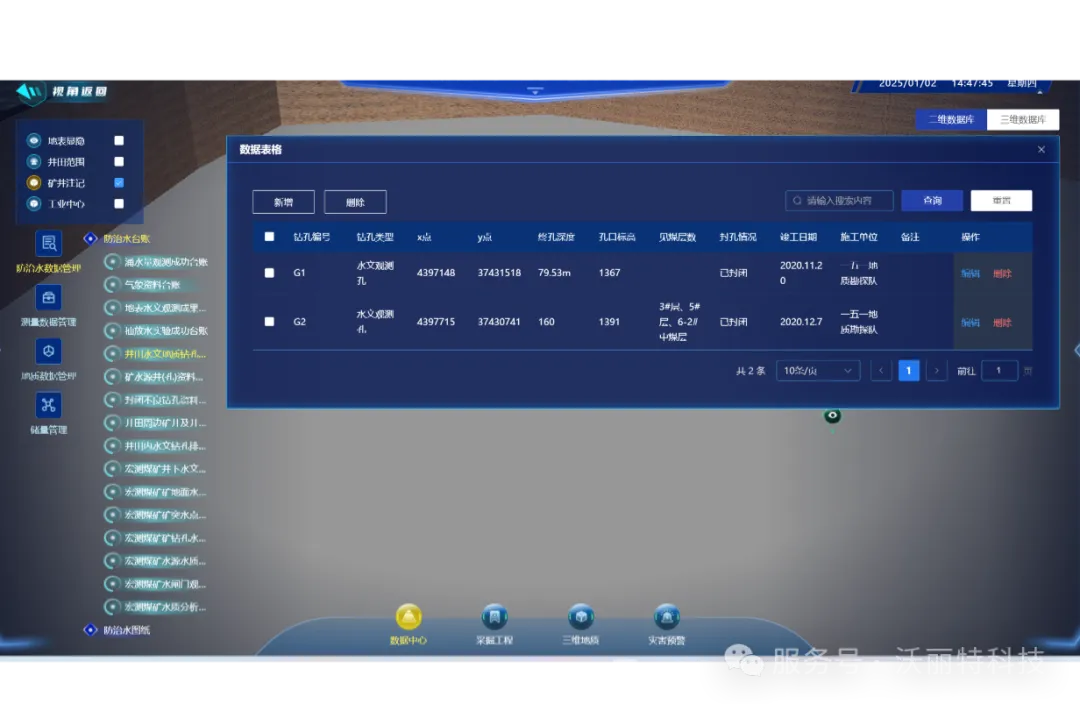Switch to 数据中心 in the bottom dock

click(408, 618)
